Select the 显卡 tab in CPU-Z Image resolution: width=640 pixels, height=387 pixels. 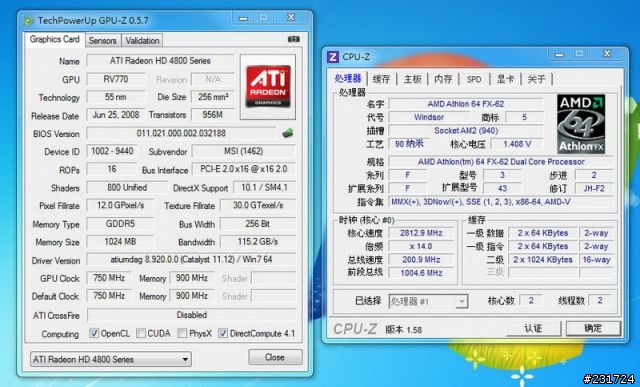click(505, 79)
